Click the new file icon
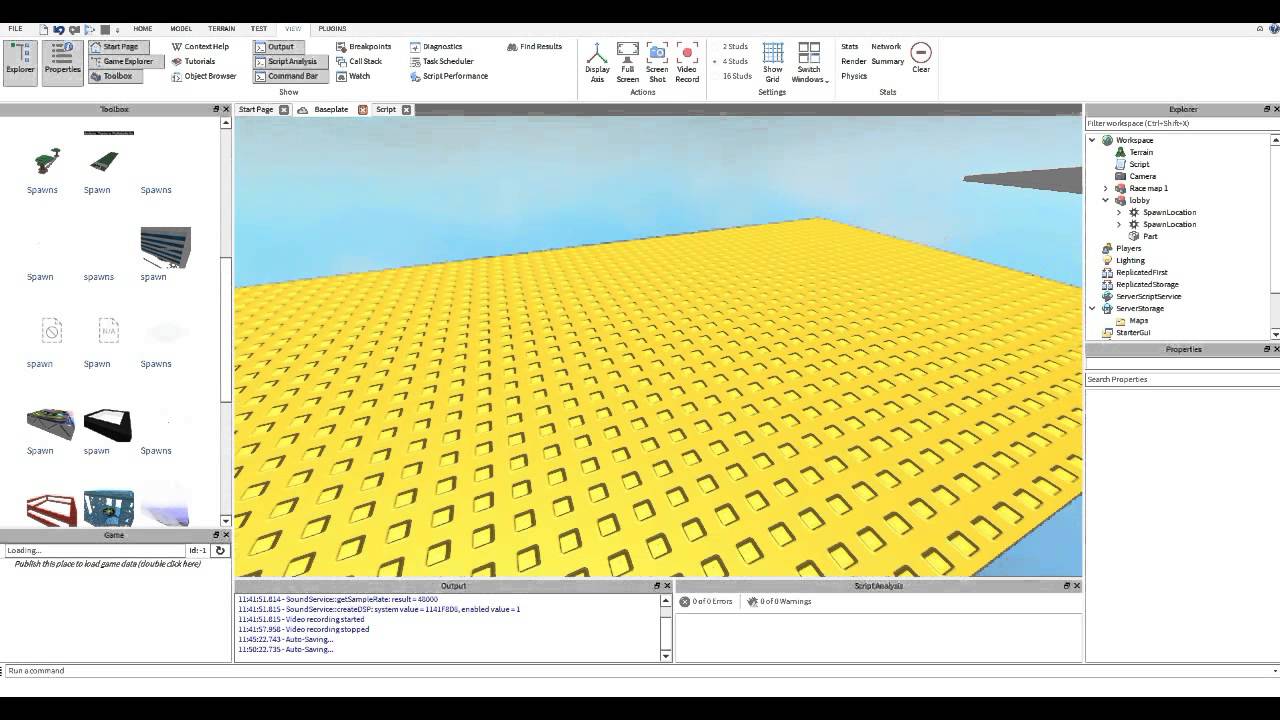1280x720 pixels. [x=43, y=30]
